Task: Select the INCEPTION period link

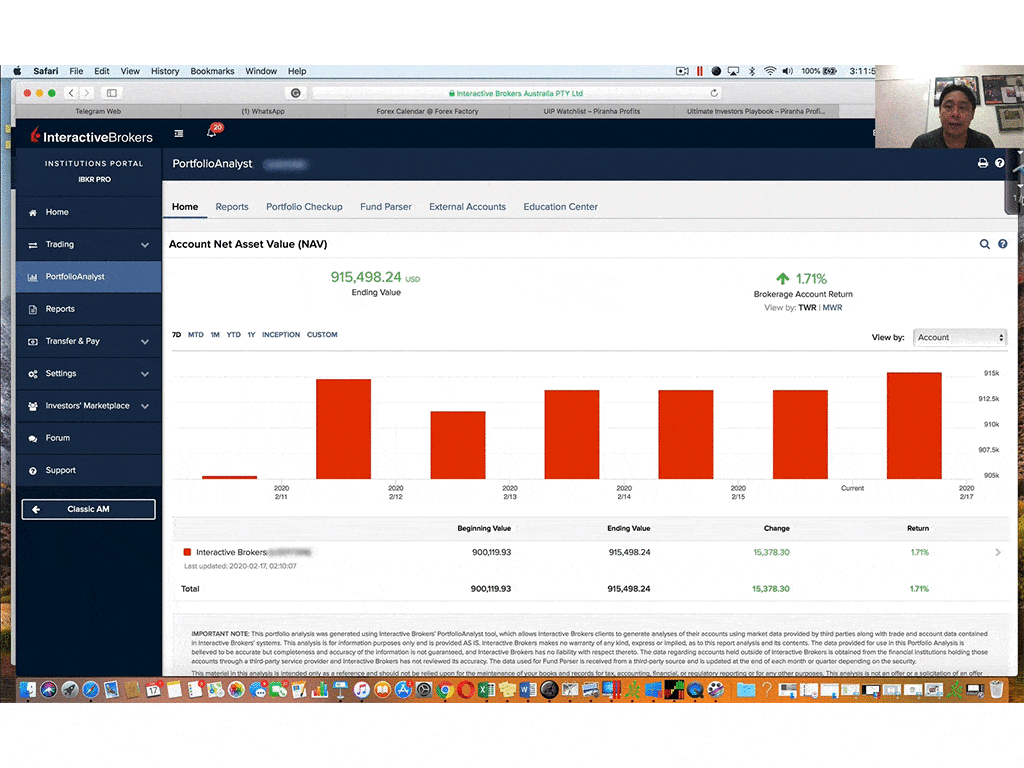Action: (281, 335)
